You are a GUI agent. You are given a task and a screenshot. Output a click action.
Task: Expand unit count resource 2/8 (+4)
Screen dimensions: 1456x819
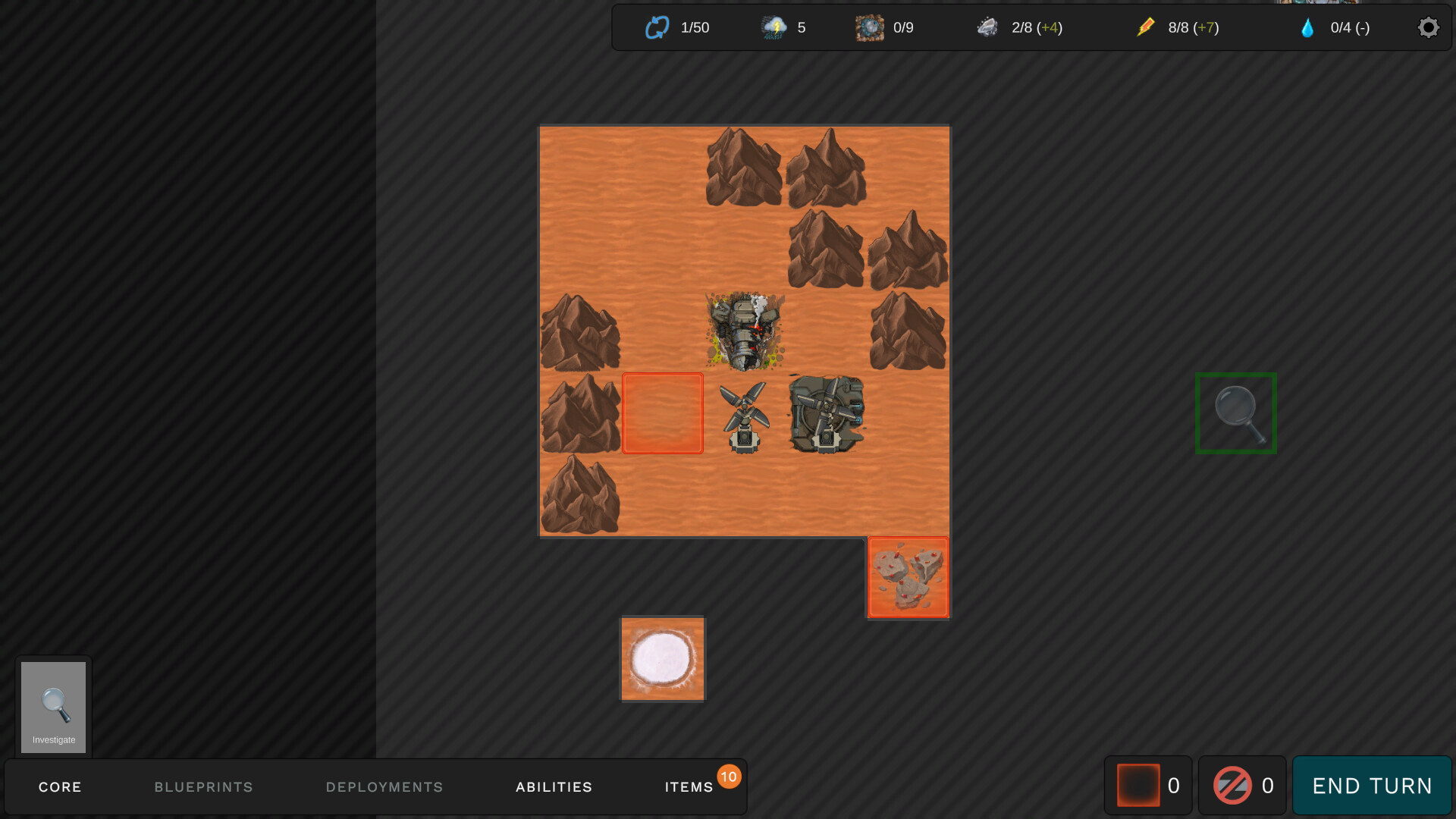coord(1020,27)
